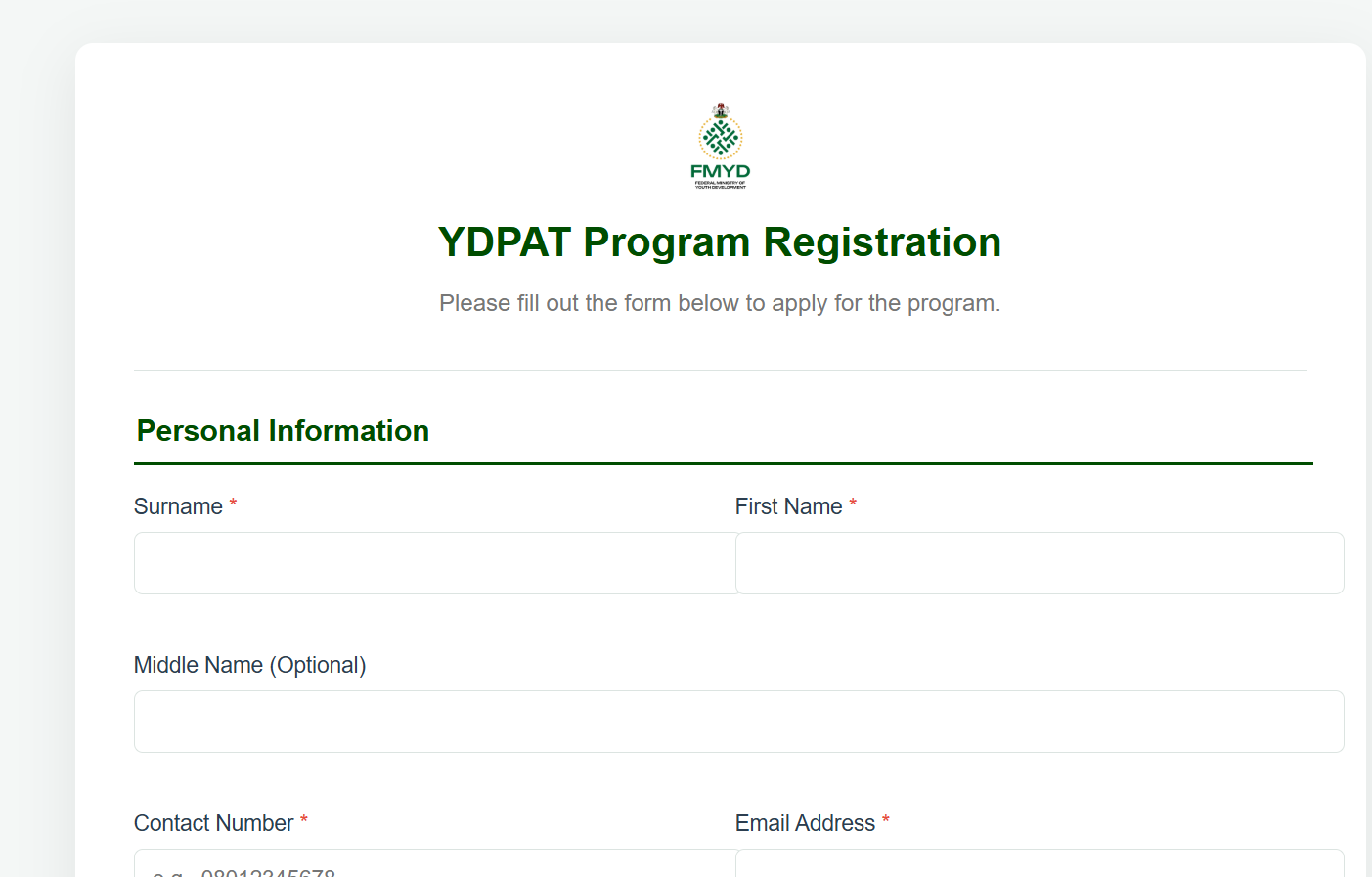Click the Email Address input box
The height and width of the screenshot is (877, 1372).
[x=1040, y=865]
